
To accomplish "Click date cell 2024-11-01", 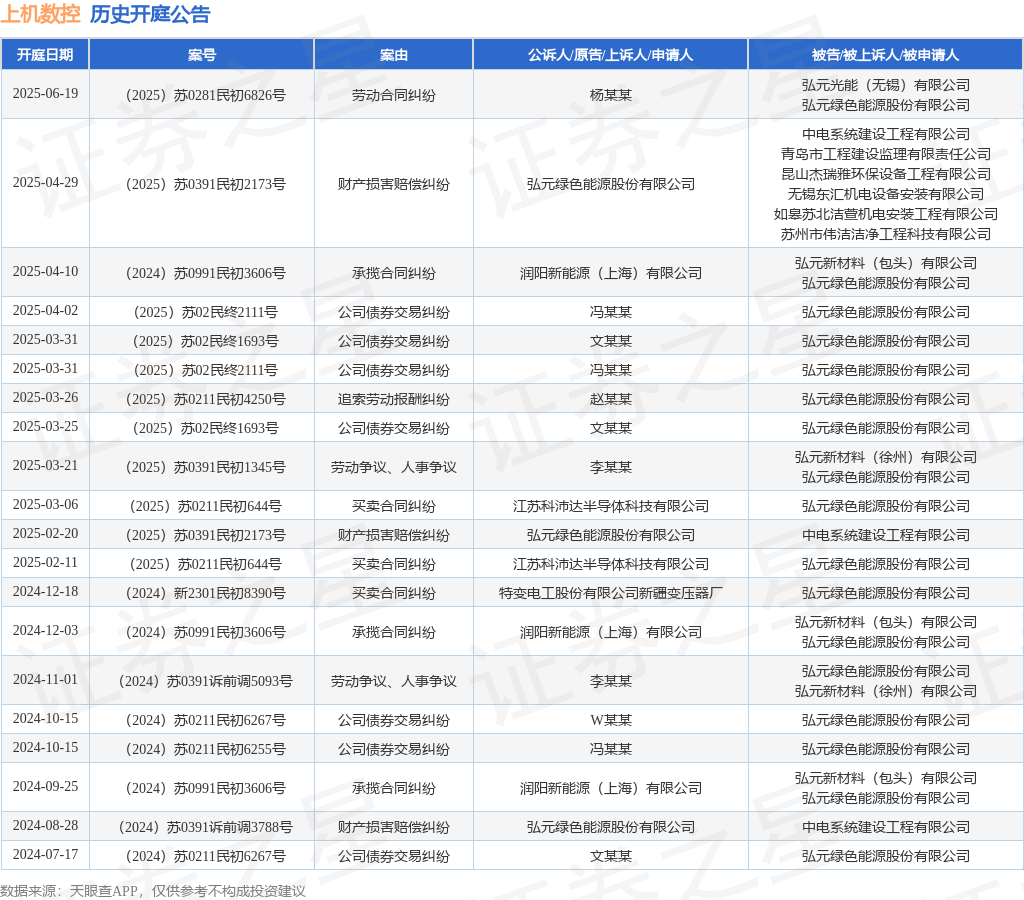I will (45, 680).
